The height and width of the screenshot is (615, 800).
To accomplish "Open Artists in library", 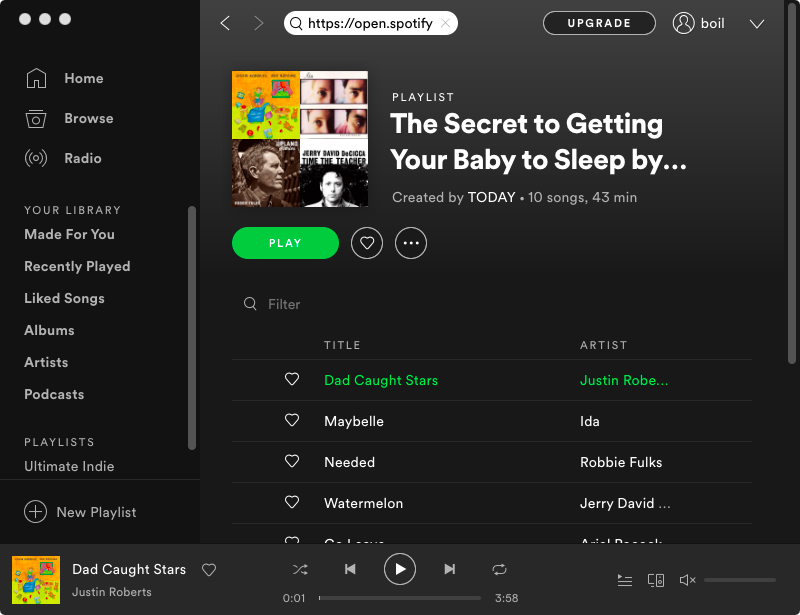I will [46, 362].
